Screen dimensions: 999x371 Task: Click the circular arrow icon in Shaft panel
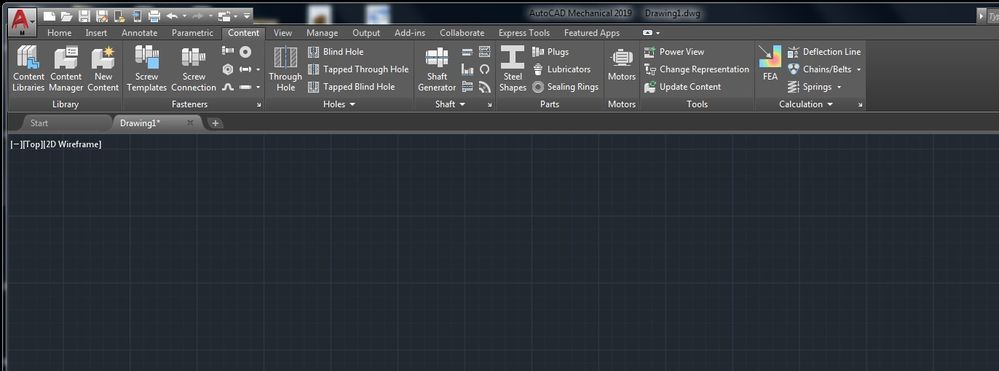coord(485,69)
